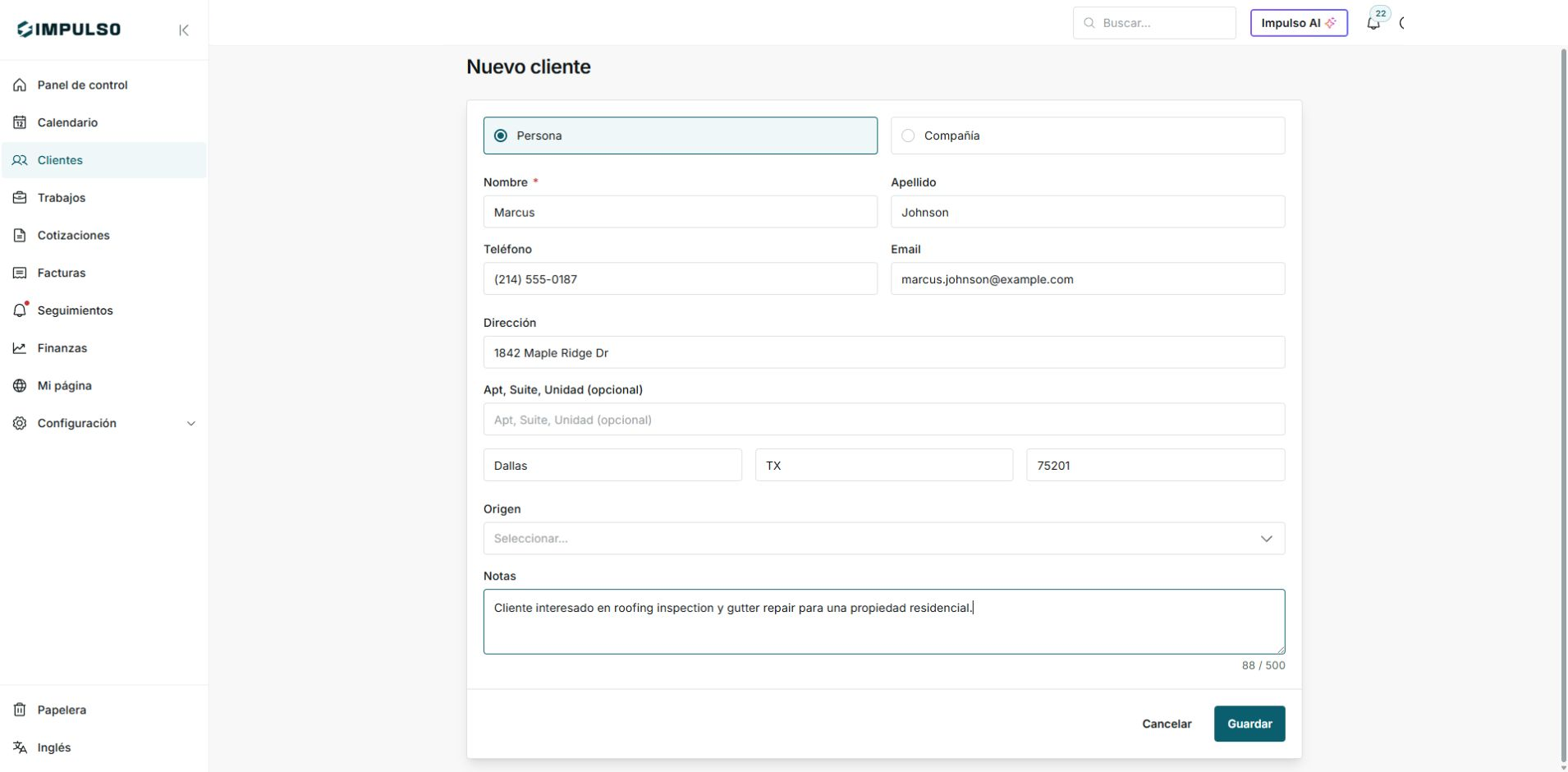Select the Compañía radio option
Screen dimensions: 1568x772
pos(1088,136)
